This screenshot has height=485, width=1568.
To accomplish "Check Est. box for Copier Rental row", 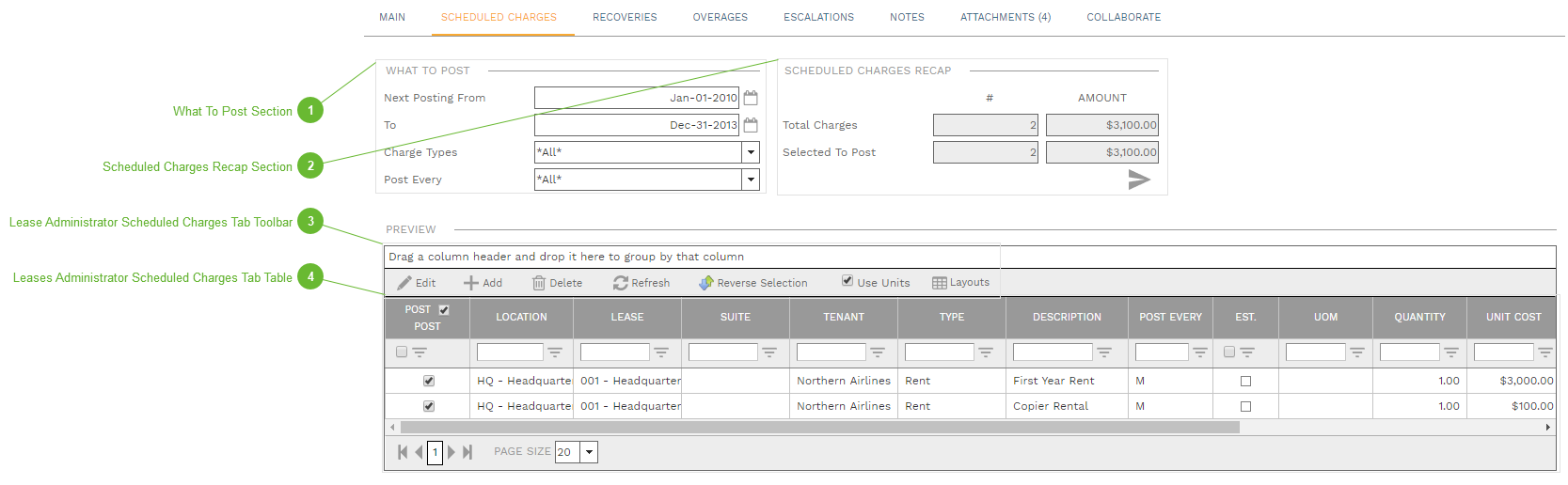I will pos(1245,406).
